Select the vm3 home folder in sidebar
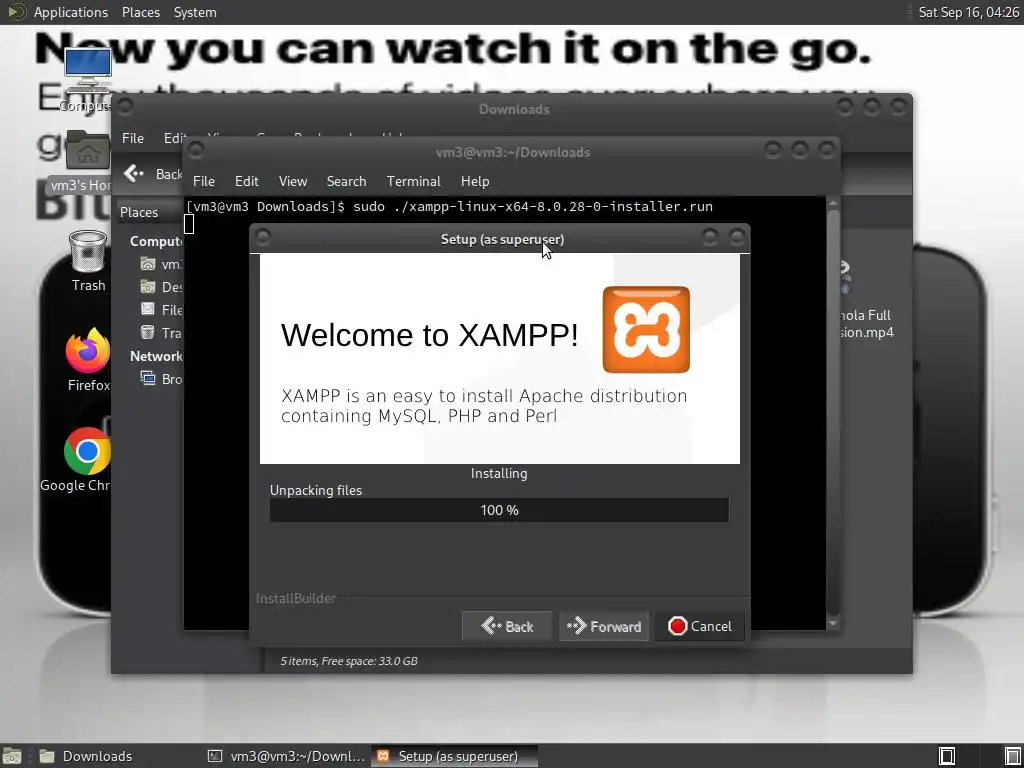The height and width of the screenshot is (768, 1024). point(161,264)
